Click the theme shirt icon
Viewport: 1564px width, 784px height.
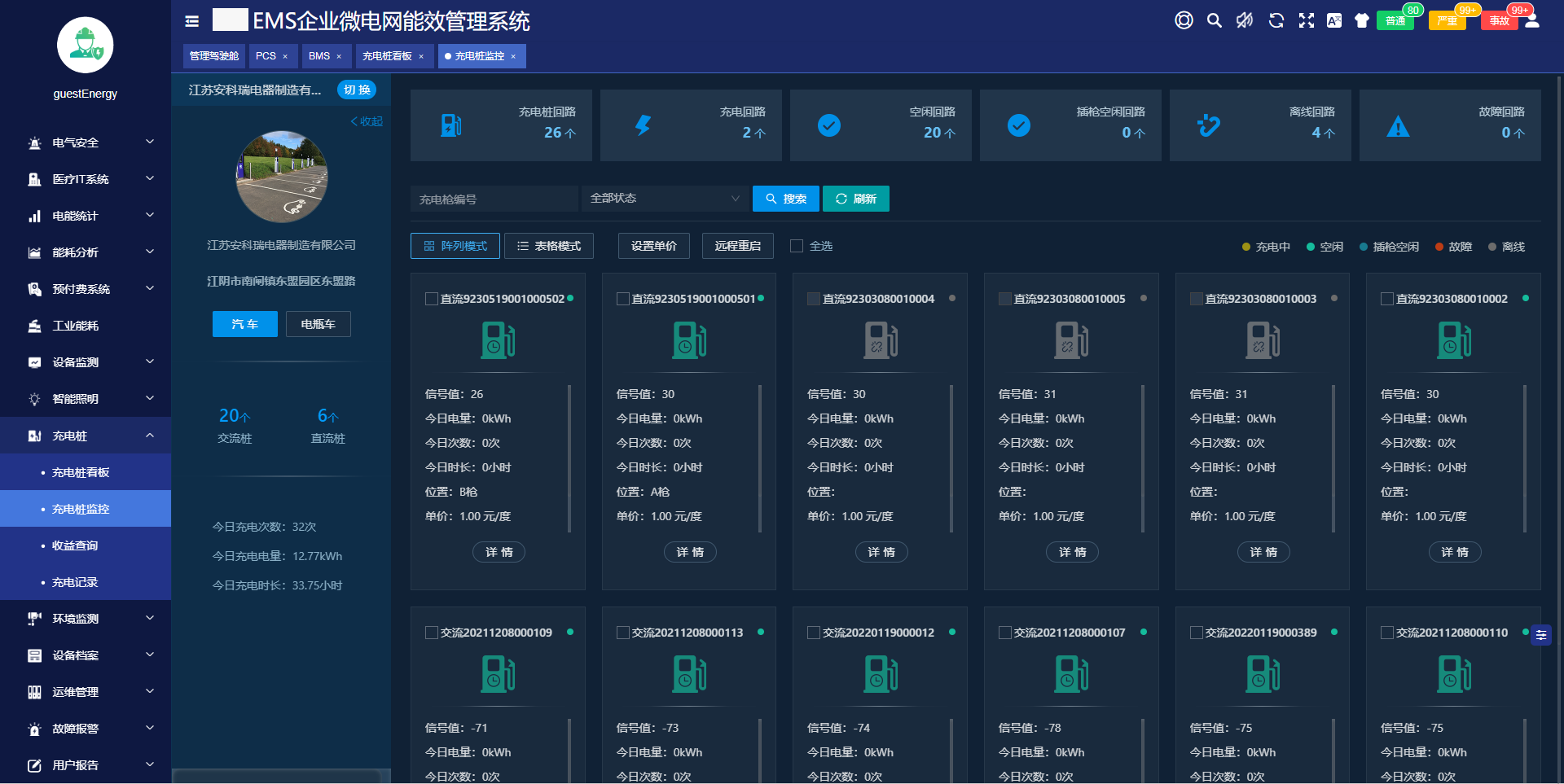coord(1361,20)
